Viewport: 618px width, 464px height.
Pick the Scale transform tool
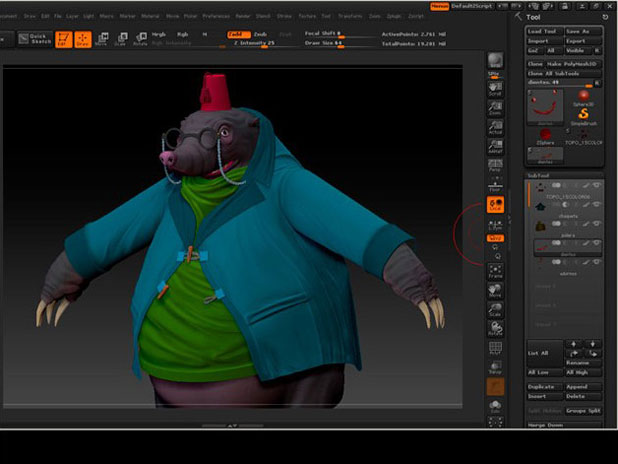tap(120, 39)
